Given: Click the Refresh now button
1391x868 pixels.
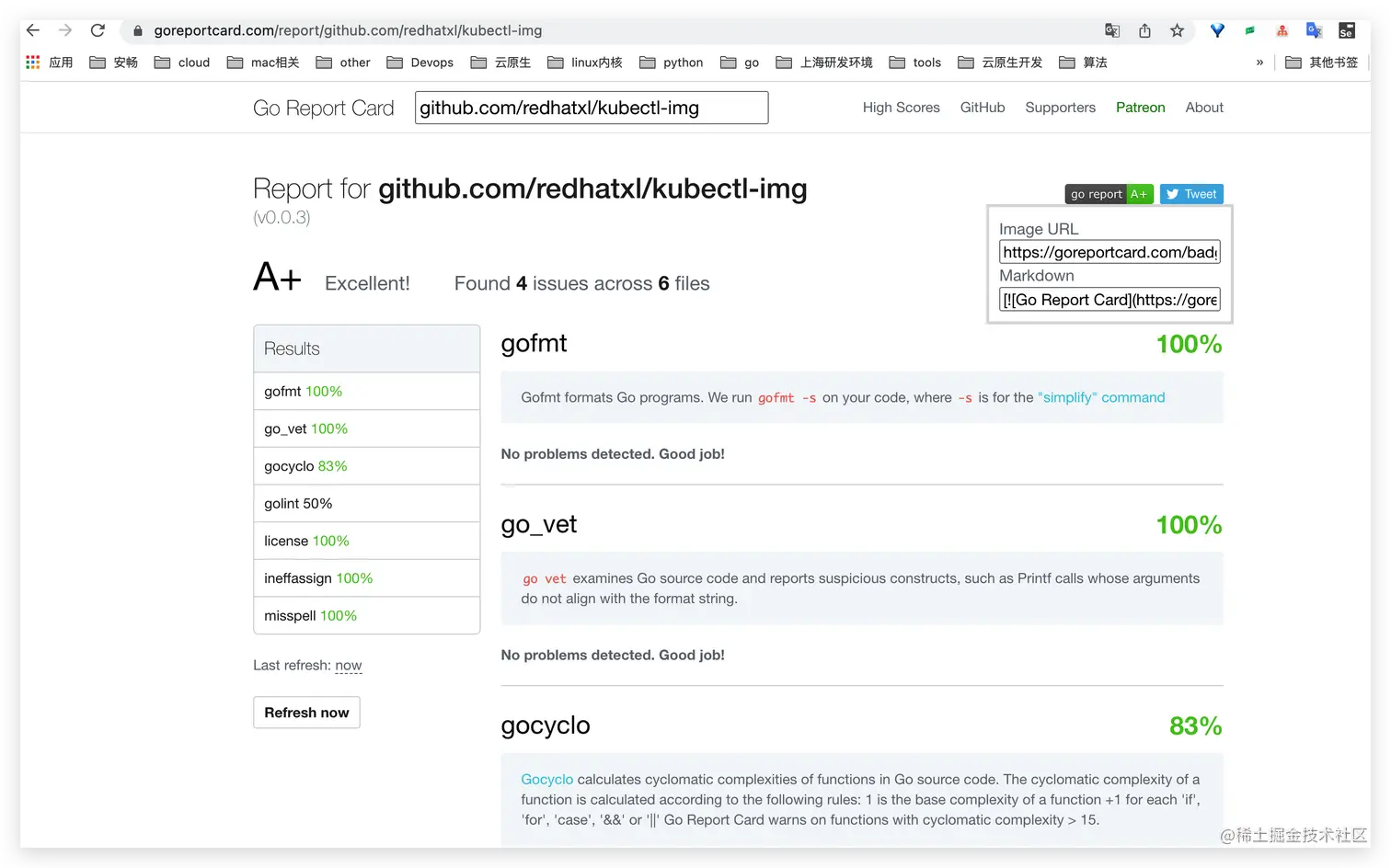Looking at the screenshot, I should pyautogui.click(x=306, y=713).
